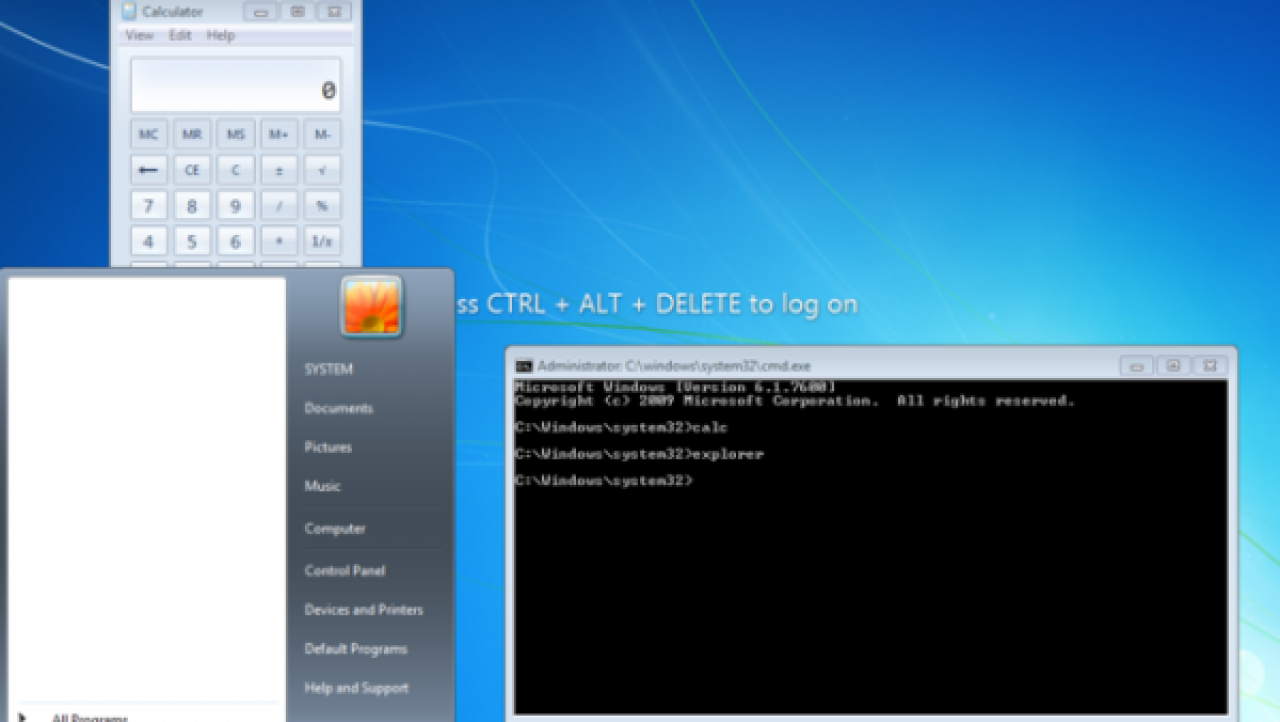1280x722 pixels.
Task: Click the MS memory store key
Action: pyautogui.click(x=236, y=134)
